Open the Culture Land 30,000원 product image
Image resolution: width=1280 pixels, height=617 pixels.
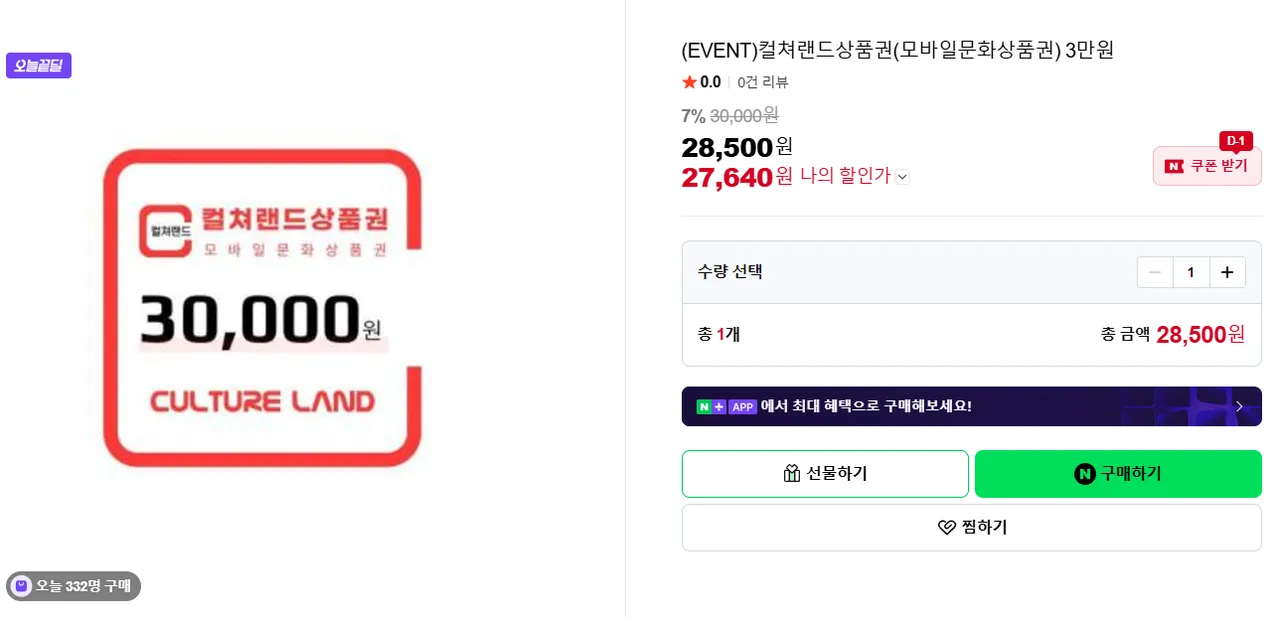tap(262, 308)
